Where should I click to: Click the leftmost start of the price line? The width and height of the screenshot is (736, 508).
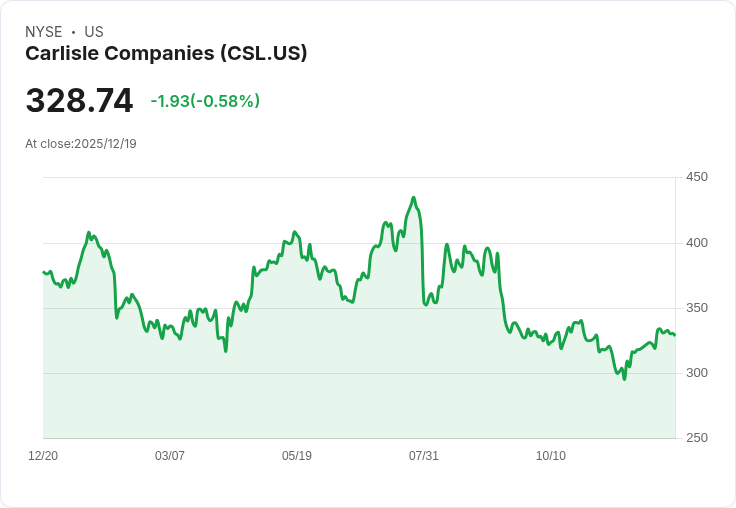point(44,272)
